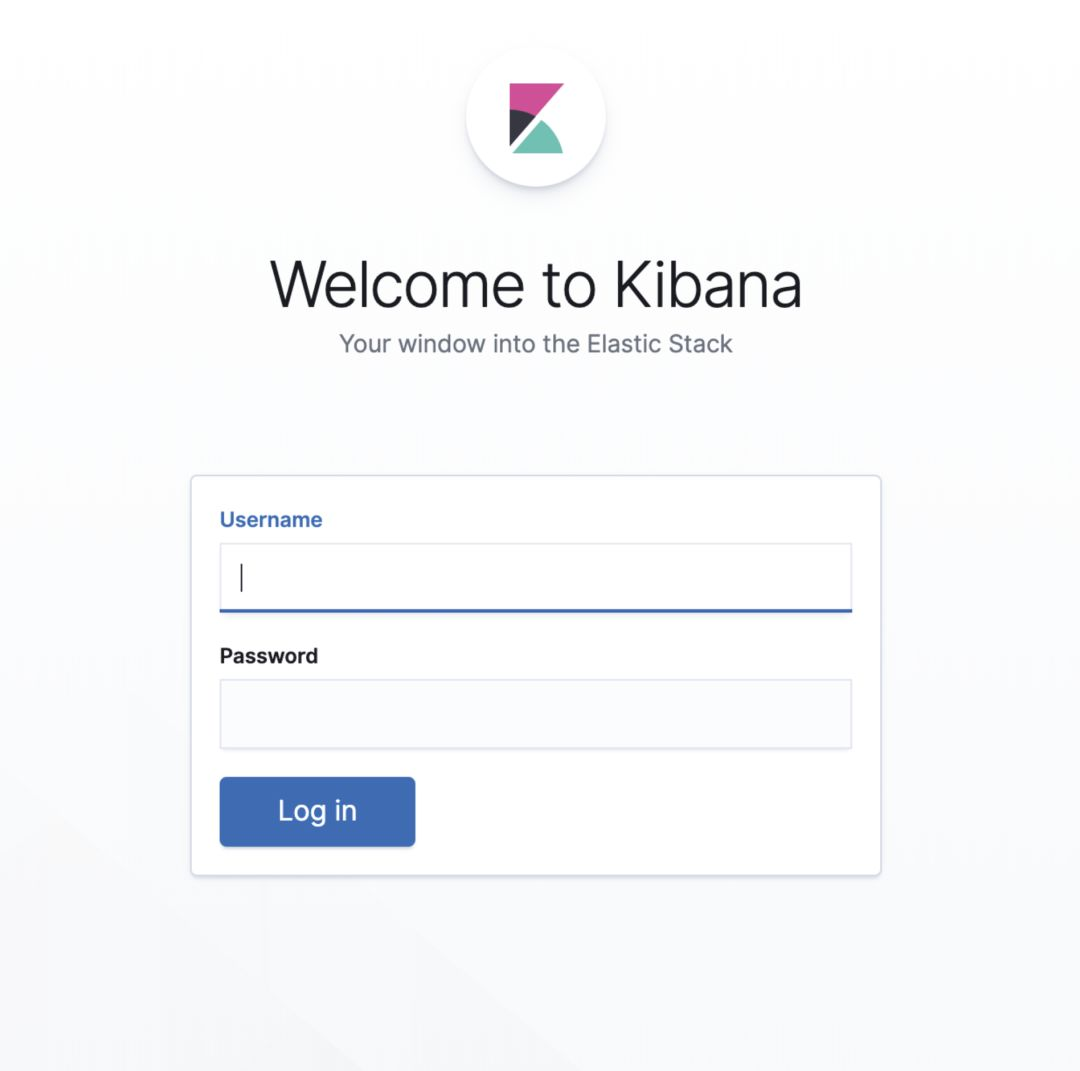Click the right end of Password field
Viewport: 1080px width, 1071px height.
(827, 714)
